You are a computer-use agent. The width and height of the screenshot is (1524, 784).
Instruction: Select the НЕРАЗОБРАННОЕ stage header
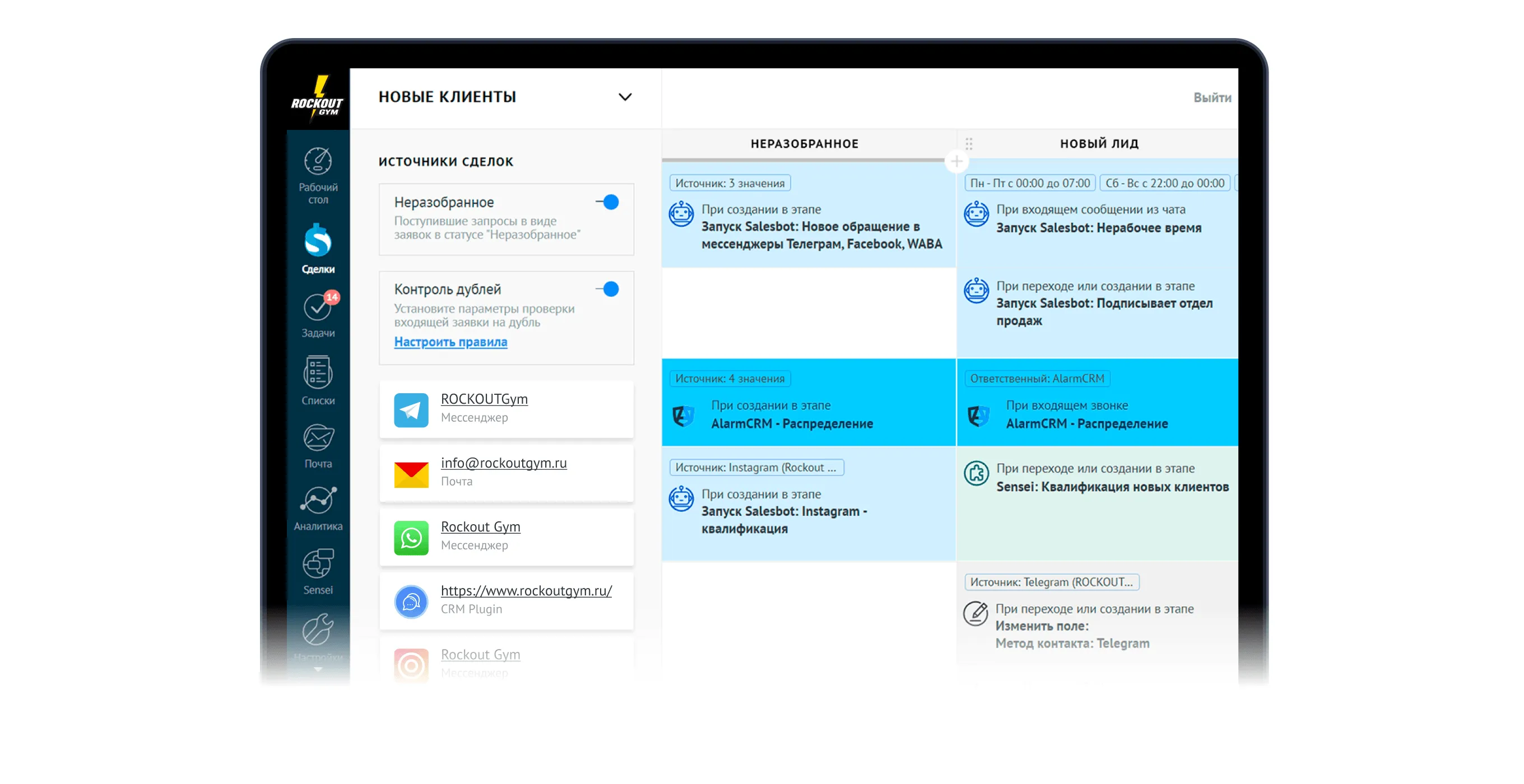[x=804, y=144]
